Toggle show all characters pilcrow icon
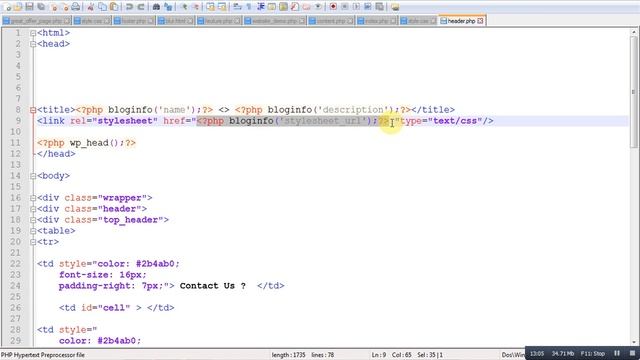640x360 pixels. tap(249, 7)
